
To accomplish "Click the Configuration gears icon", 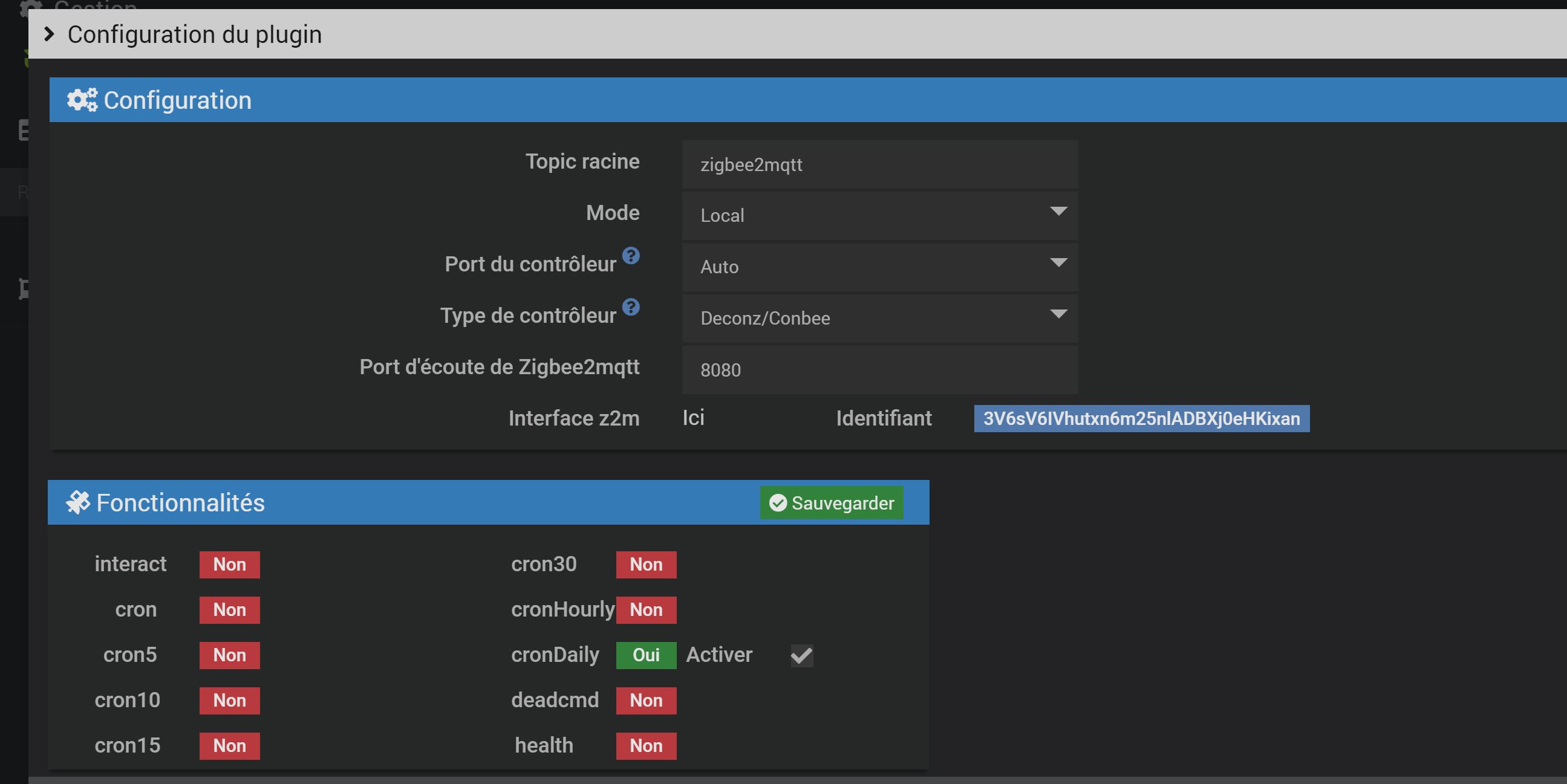I will [82, 100].
